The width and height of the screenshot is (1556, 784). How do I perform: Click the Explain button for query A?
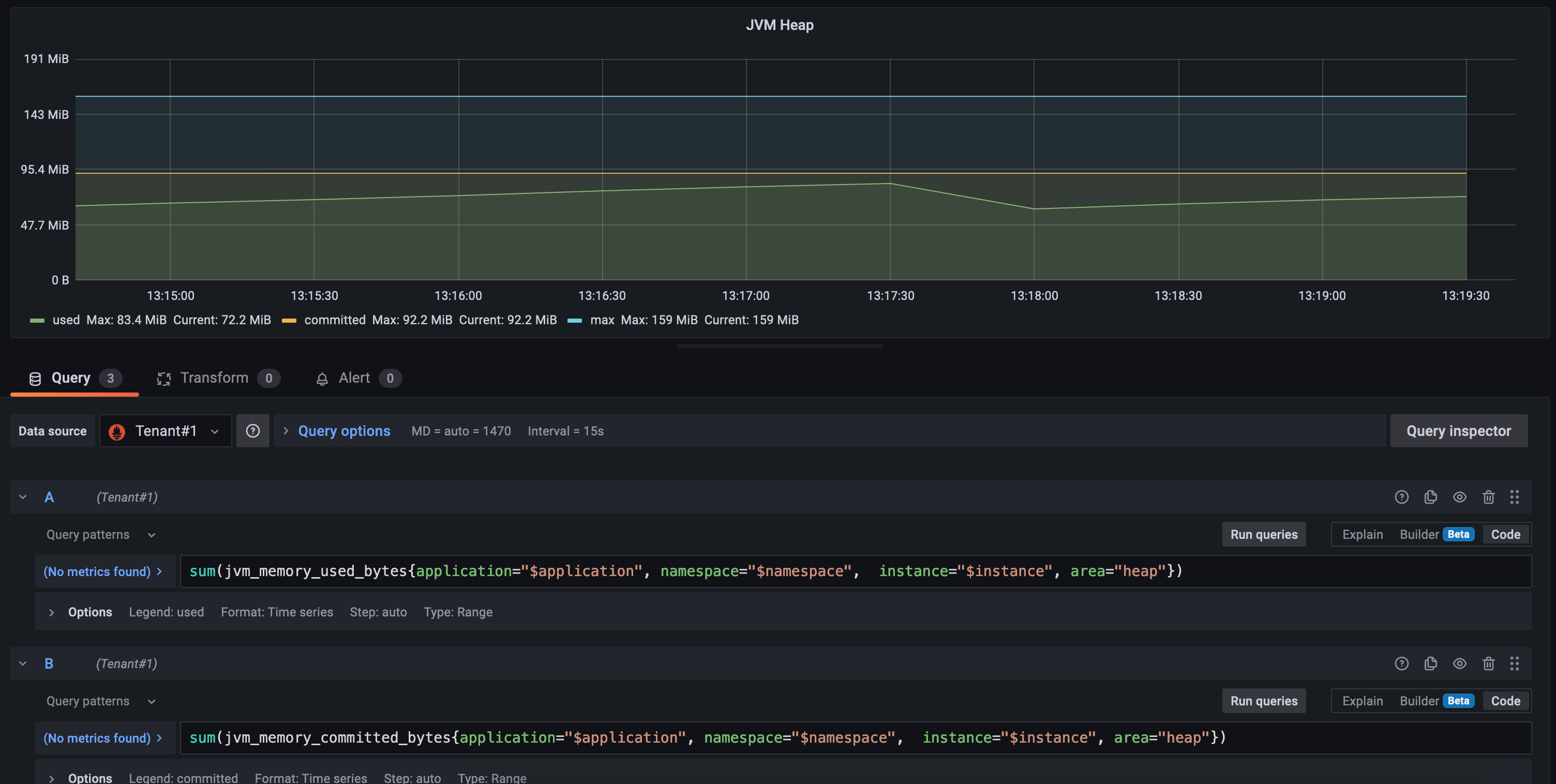1362,534
